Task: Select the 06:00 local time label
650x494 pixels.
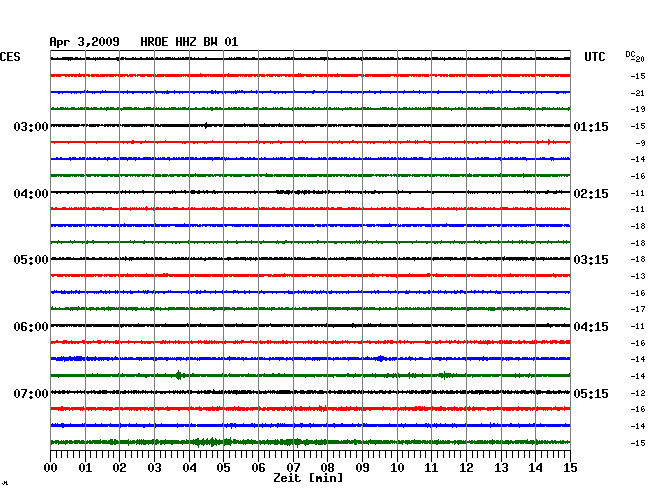Action: pos(31,327)
